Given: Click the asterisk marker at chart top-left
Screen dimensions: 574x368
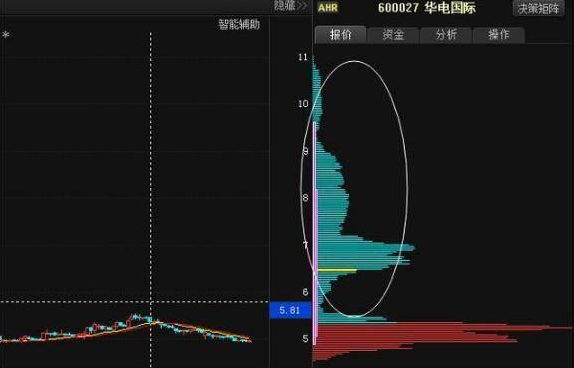Looking at the screenshot, I should tap(5, 36).
